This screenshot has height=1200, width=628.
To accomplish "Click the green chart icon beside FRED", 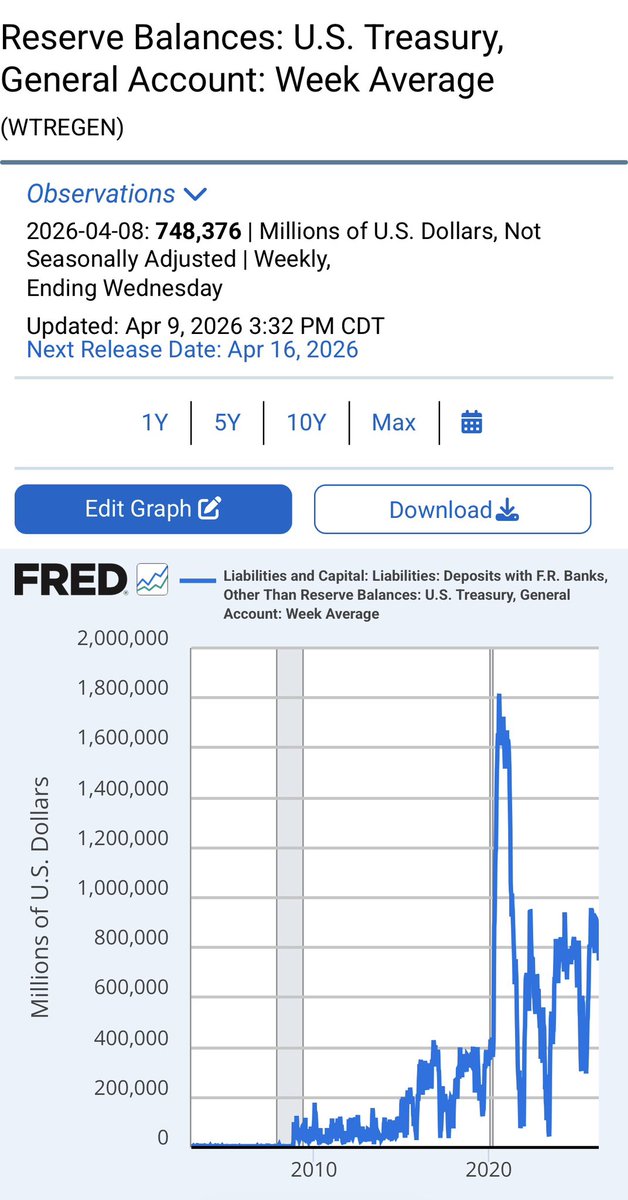I will click(154, 578).
